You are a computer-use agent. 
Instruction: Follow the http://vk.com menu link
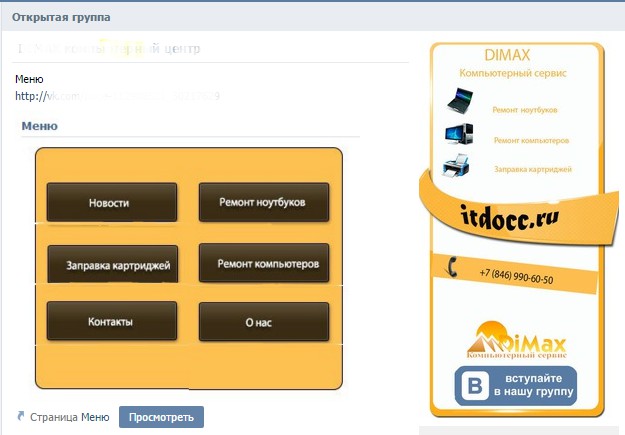[x=117, y=96]
